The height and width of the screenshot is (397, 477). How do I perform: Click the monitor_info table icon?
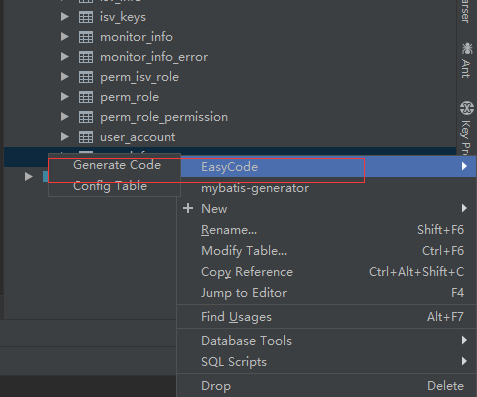pyautogui.click(x=86, y=37)
